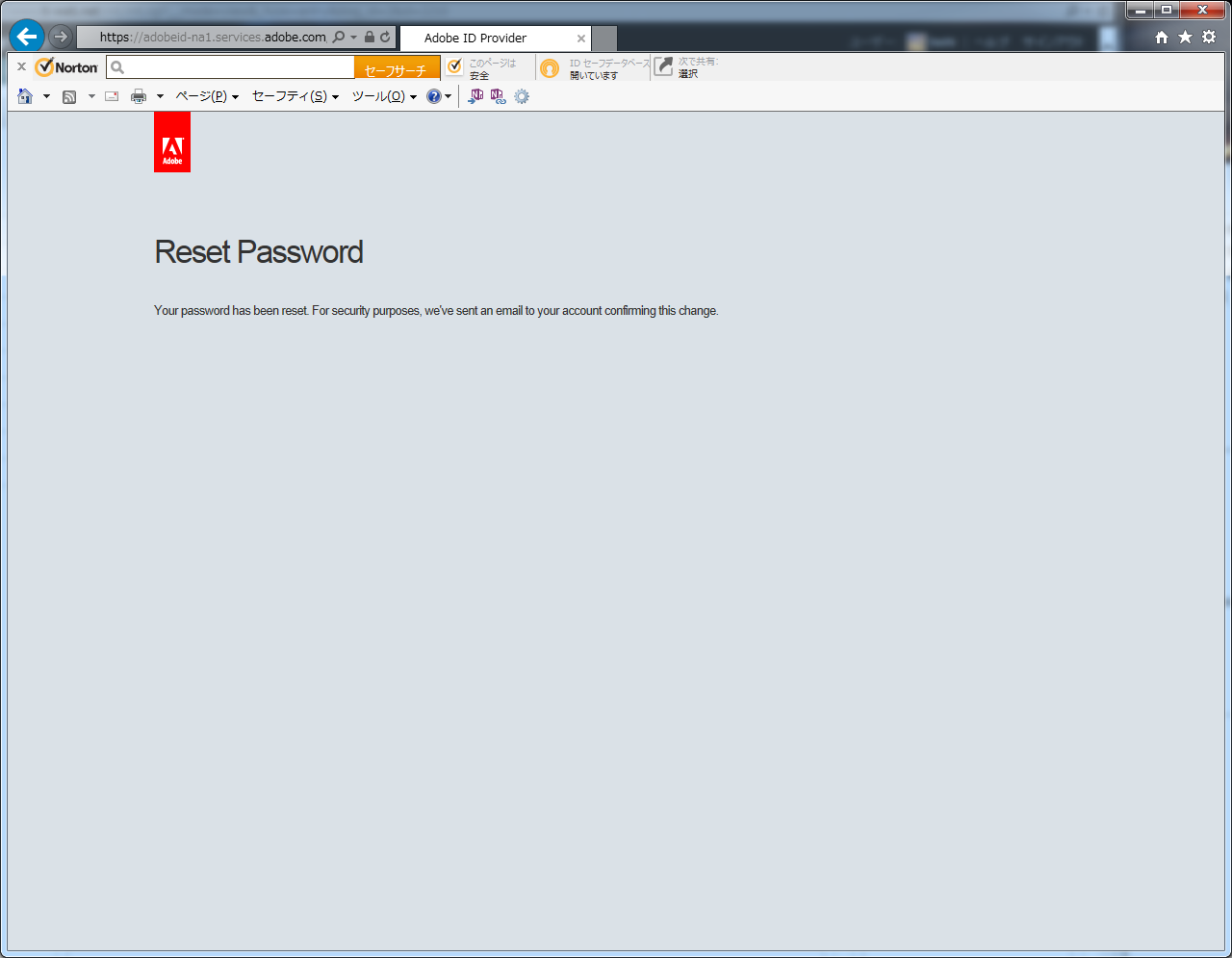Open the browser Home icon at top right
The width and height of the screenshot is (1232, 958).
1162,37
